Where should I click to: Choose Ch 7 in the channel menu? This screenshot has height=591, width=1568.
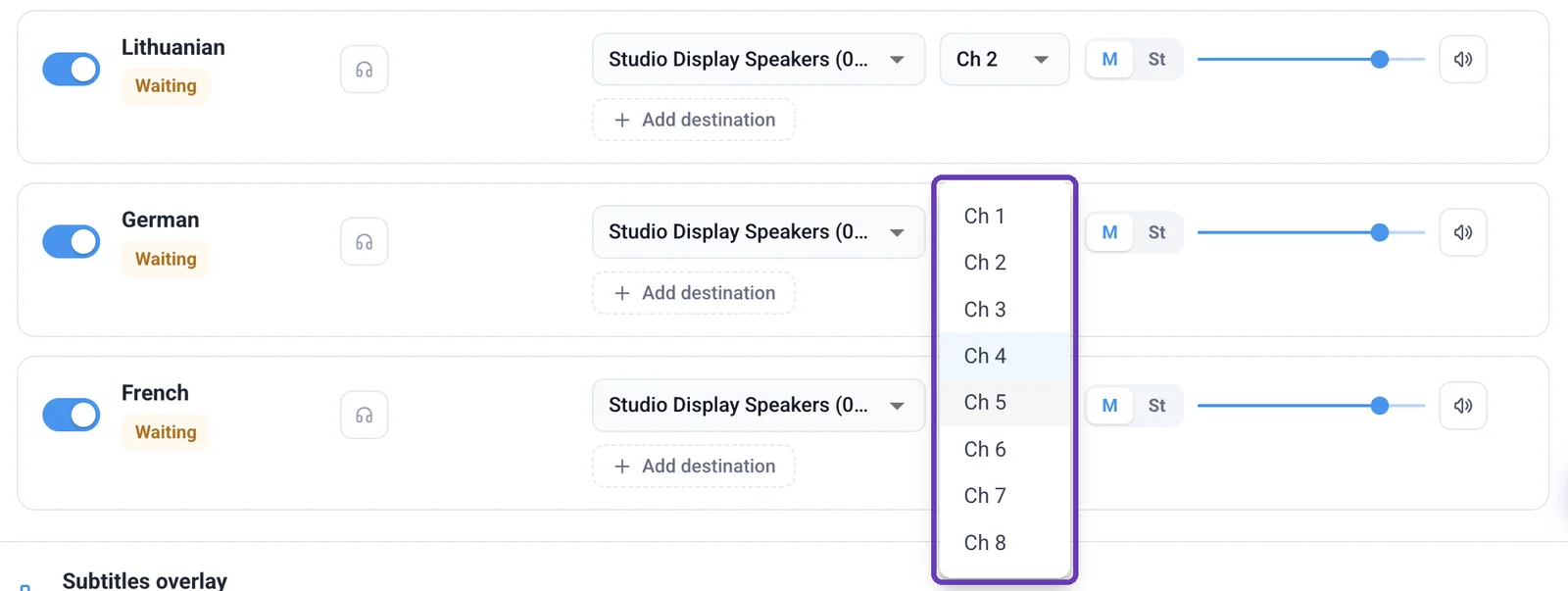point(1004,496)
